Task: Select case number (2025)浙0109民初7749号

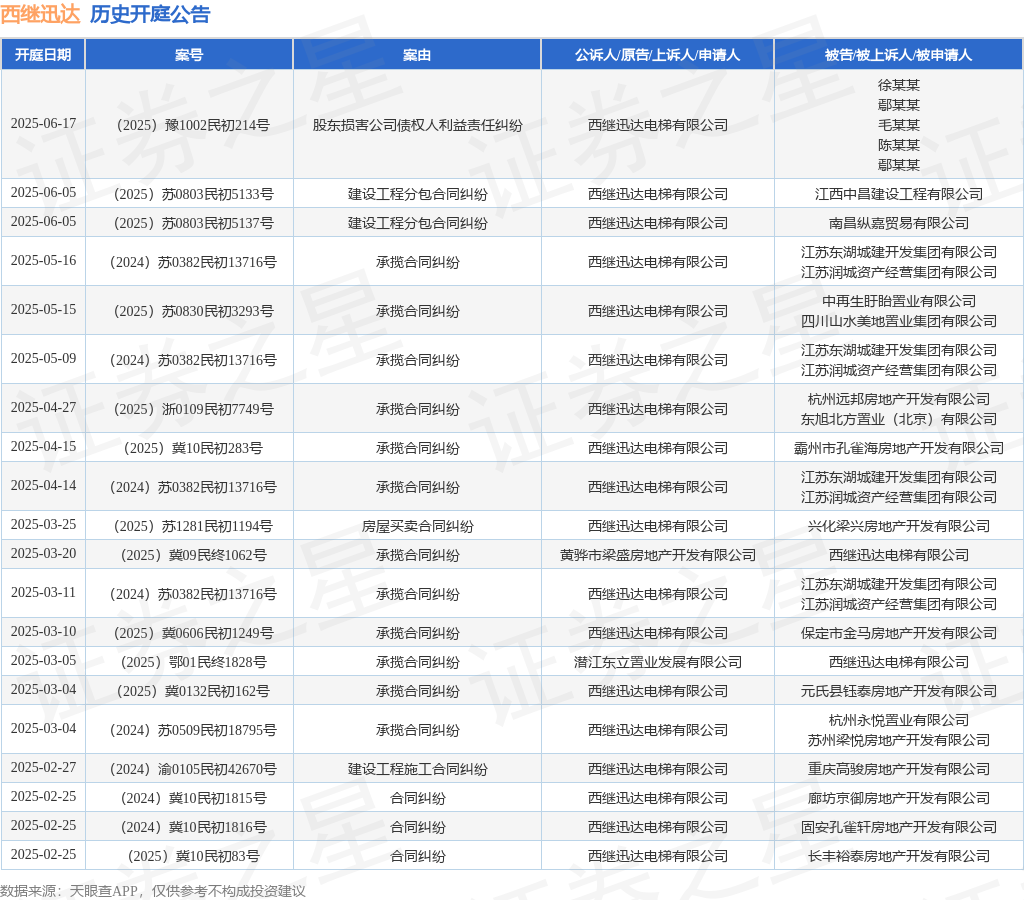Action: pos(189,409)
